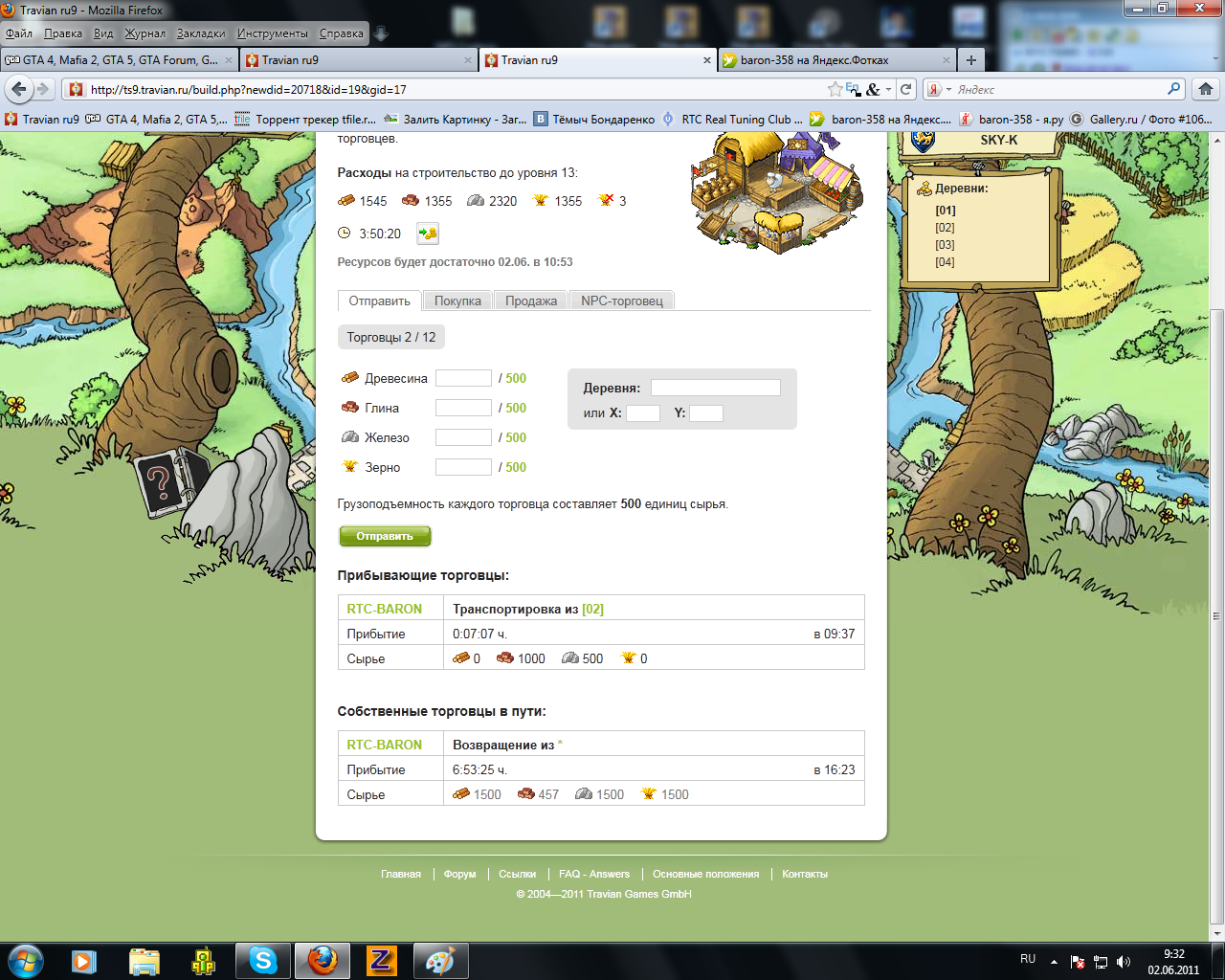Open the Paint palette icon in taskbar
Viewport: 1225px width, 980px height.
[440, 960]
